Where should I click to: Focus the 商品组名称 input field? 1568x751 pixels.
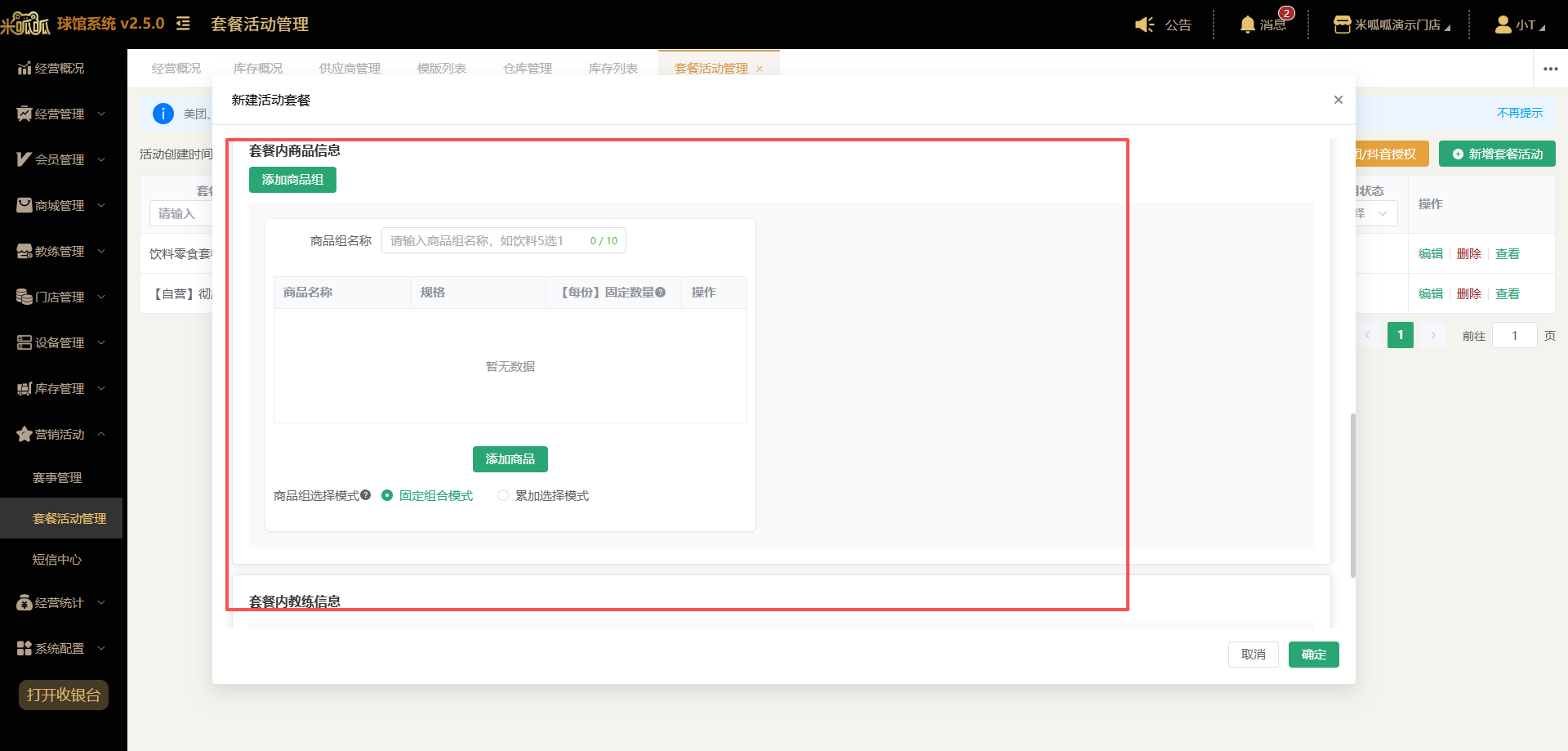tap(504, 240)
